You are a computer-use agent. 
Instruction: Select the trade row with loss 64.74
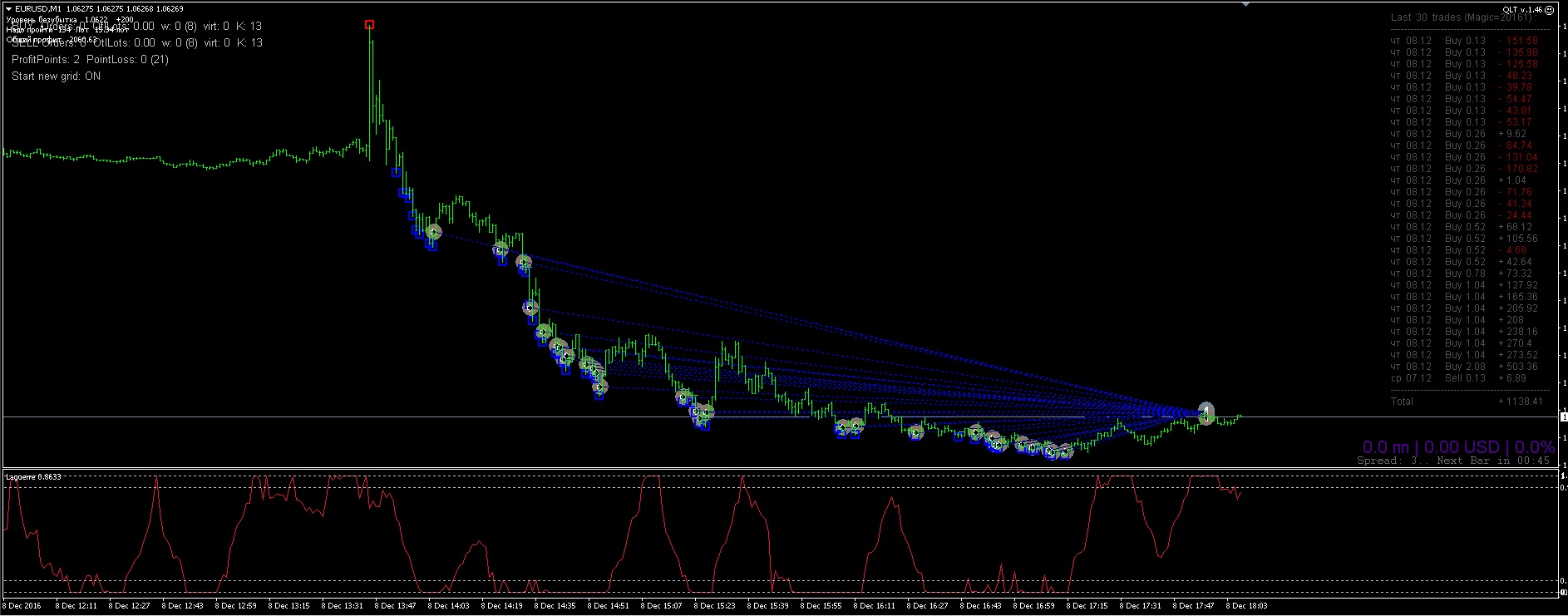click(1462, 145)
